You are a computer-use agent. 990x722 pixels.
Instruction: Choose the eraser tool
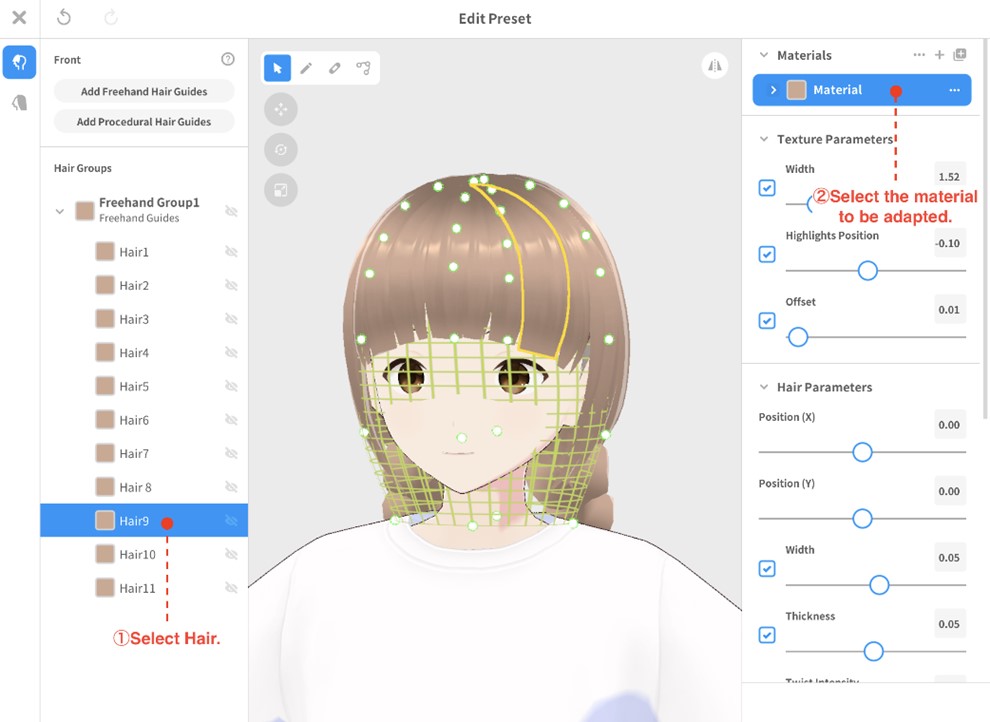click(334, 68)
